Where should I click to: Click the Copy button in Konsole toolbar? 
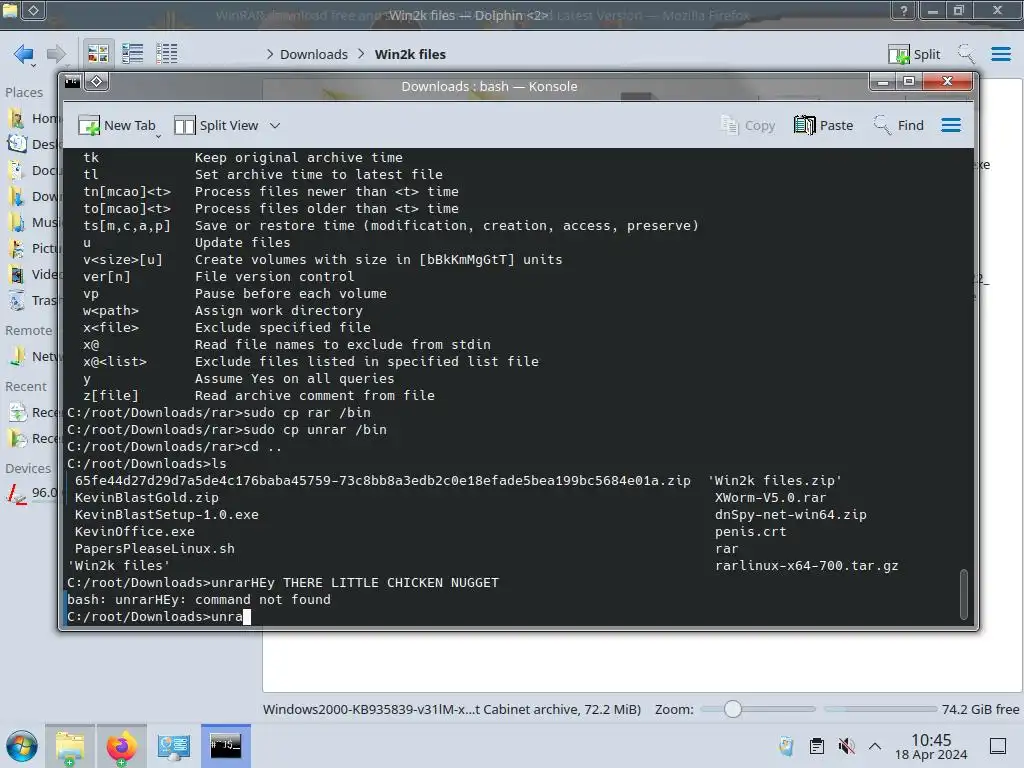(x=748, y=125)
